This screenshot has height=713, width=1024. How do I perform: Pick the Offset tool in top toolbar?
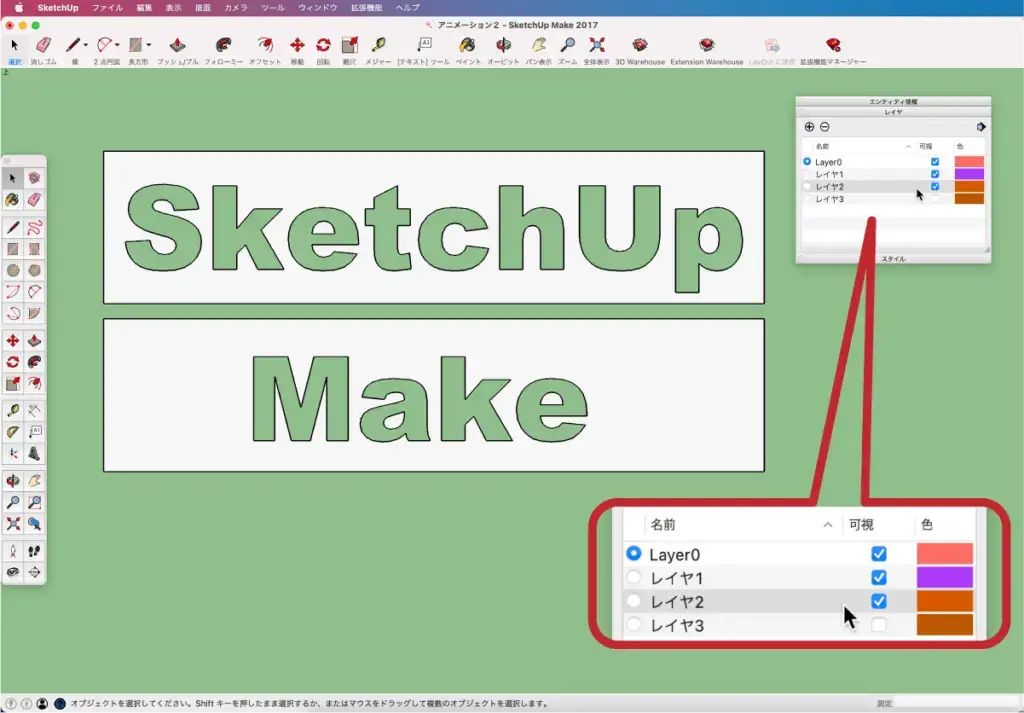[x=264, y=46]
